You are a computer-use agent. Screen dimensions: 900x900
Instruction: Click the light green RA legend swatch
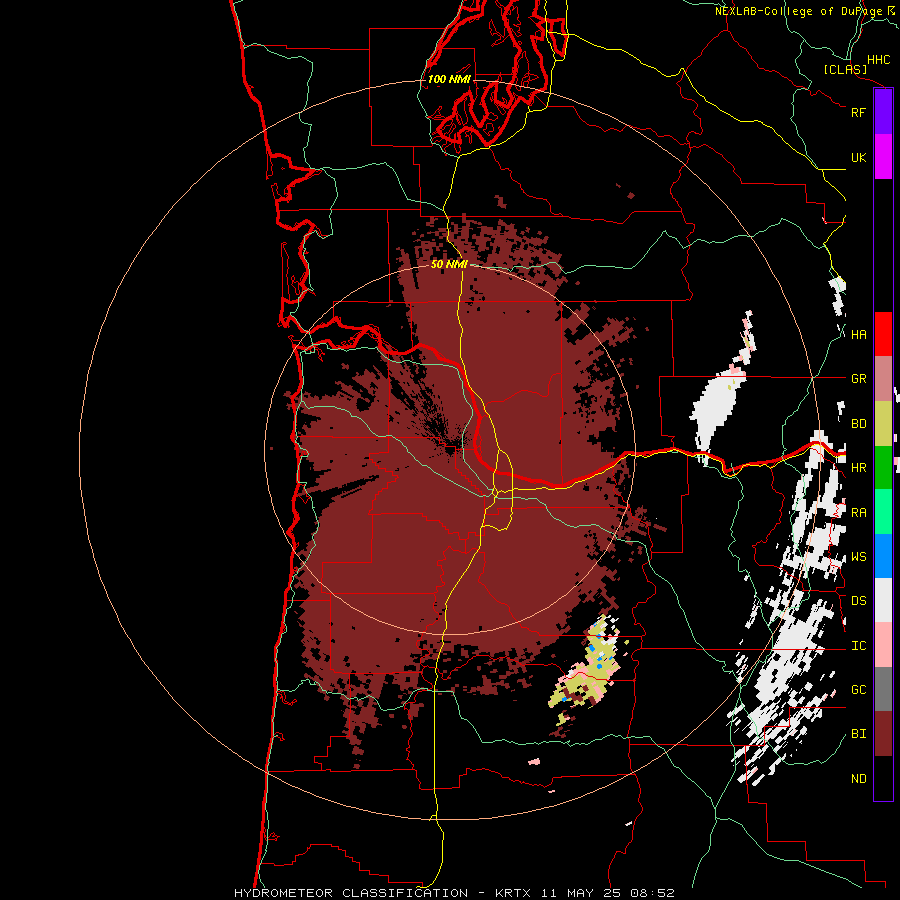point(883,512)
